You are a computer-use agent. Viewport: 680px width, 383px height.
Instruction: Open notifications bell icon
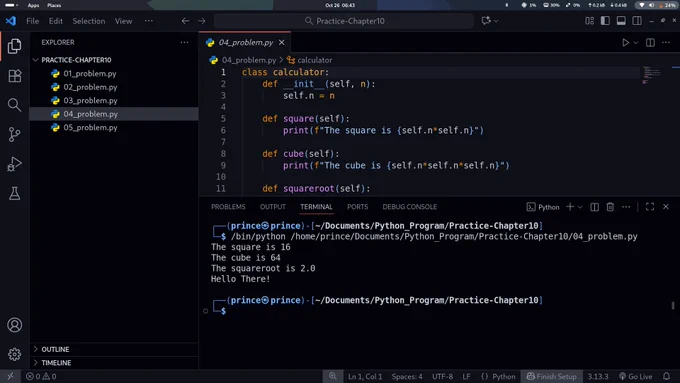click(667, 376)
